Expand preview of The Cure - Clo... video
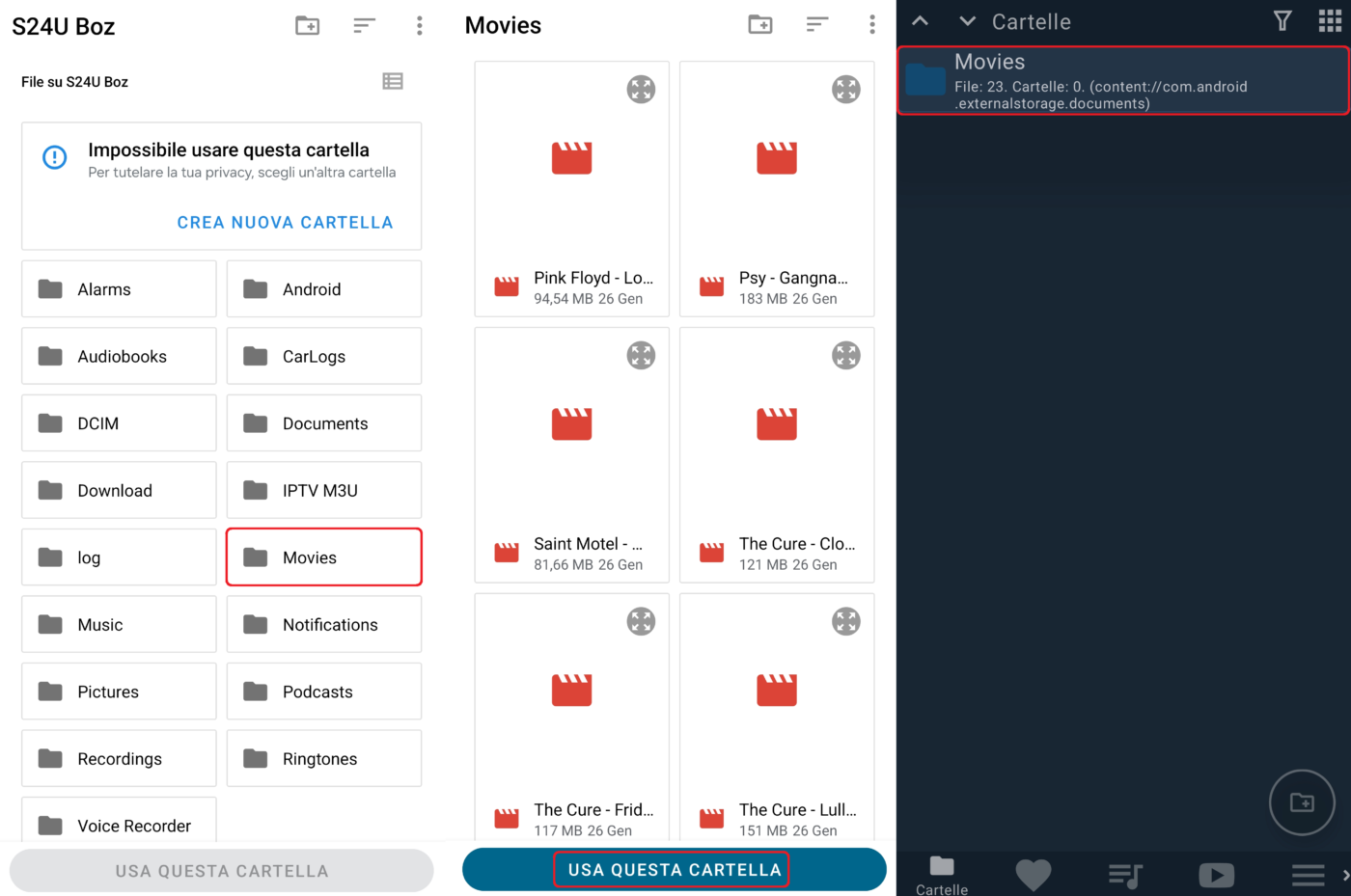Screen dimensions: 1351x896 pyautogui.click(x=846, y=356)
